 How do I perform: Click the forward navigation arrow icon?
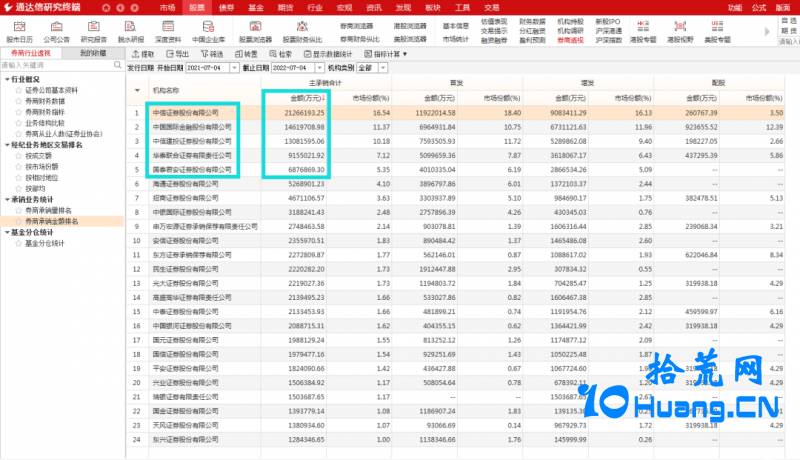pos(135,8)
